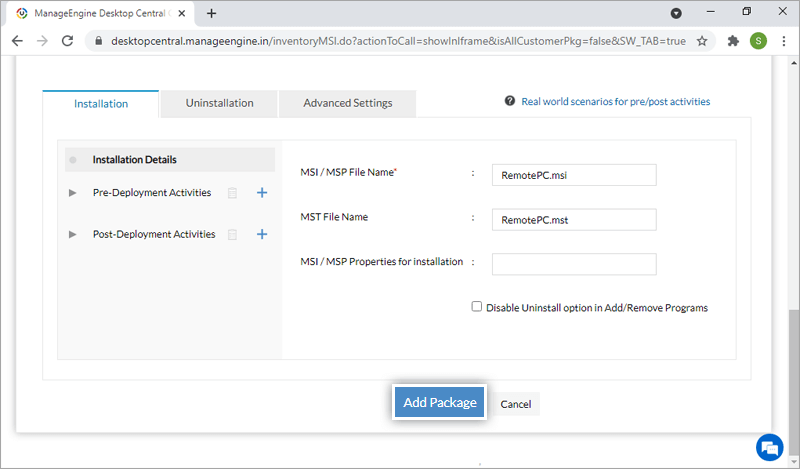Screen dimensions: 800x469
Task: Open the Chrome three-dot menu
Action: click(x=782, y=41)
